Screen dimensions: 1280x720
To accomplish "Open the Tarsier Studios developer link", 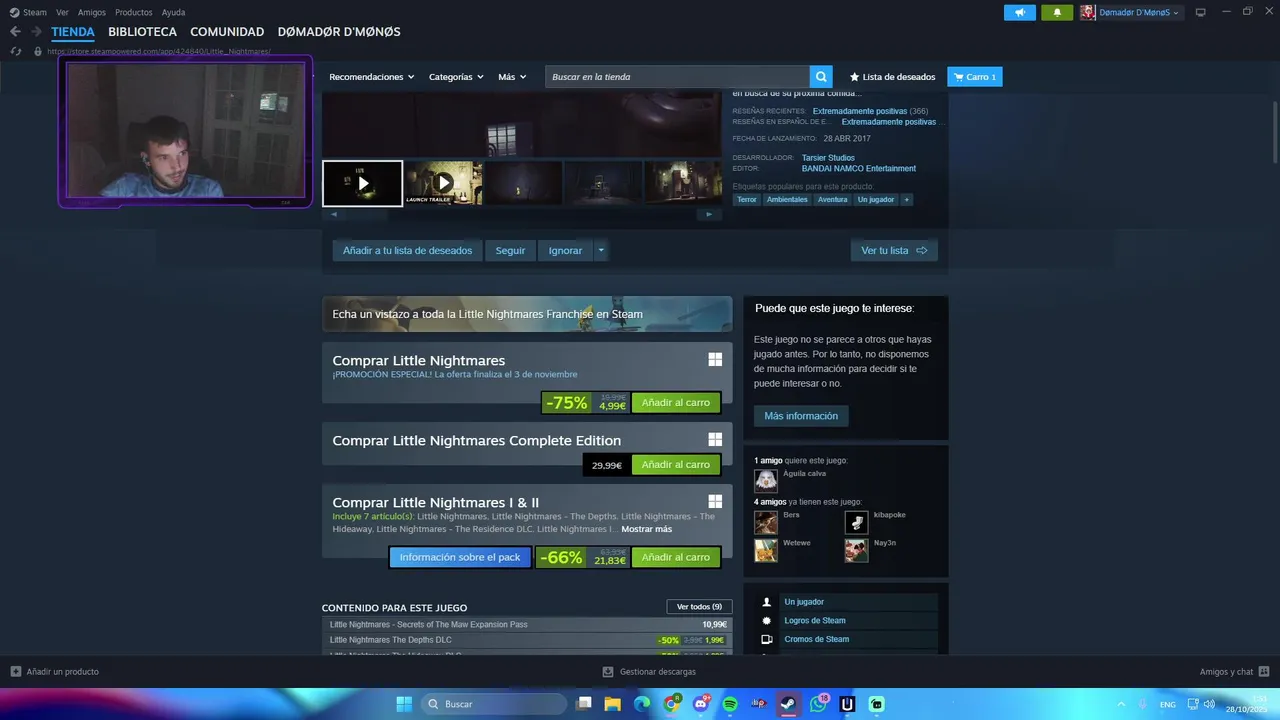I will pyautogui.click(x=828, y=158).
